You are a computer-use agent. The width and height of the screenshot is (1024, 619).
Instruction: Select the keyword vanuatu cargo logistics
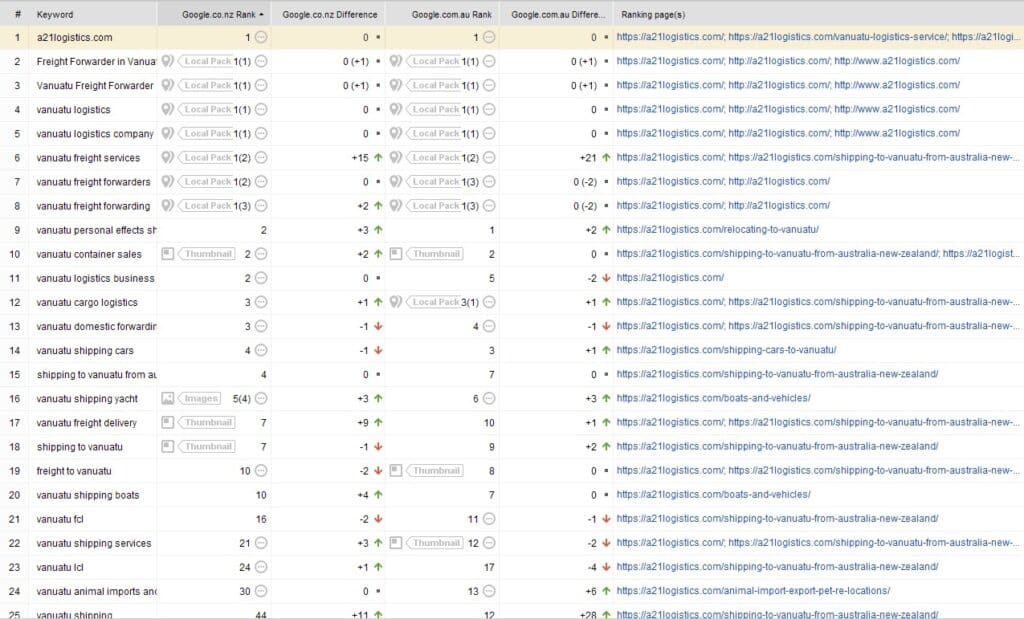click(x=87, y=302)
